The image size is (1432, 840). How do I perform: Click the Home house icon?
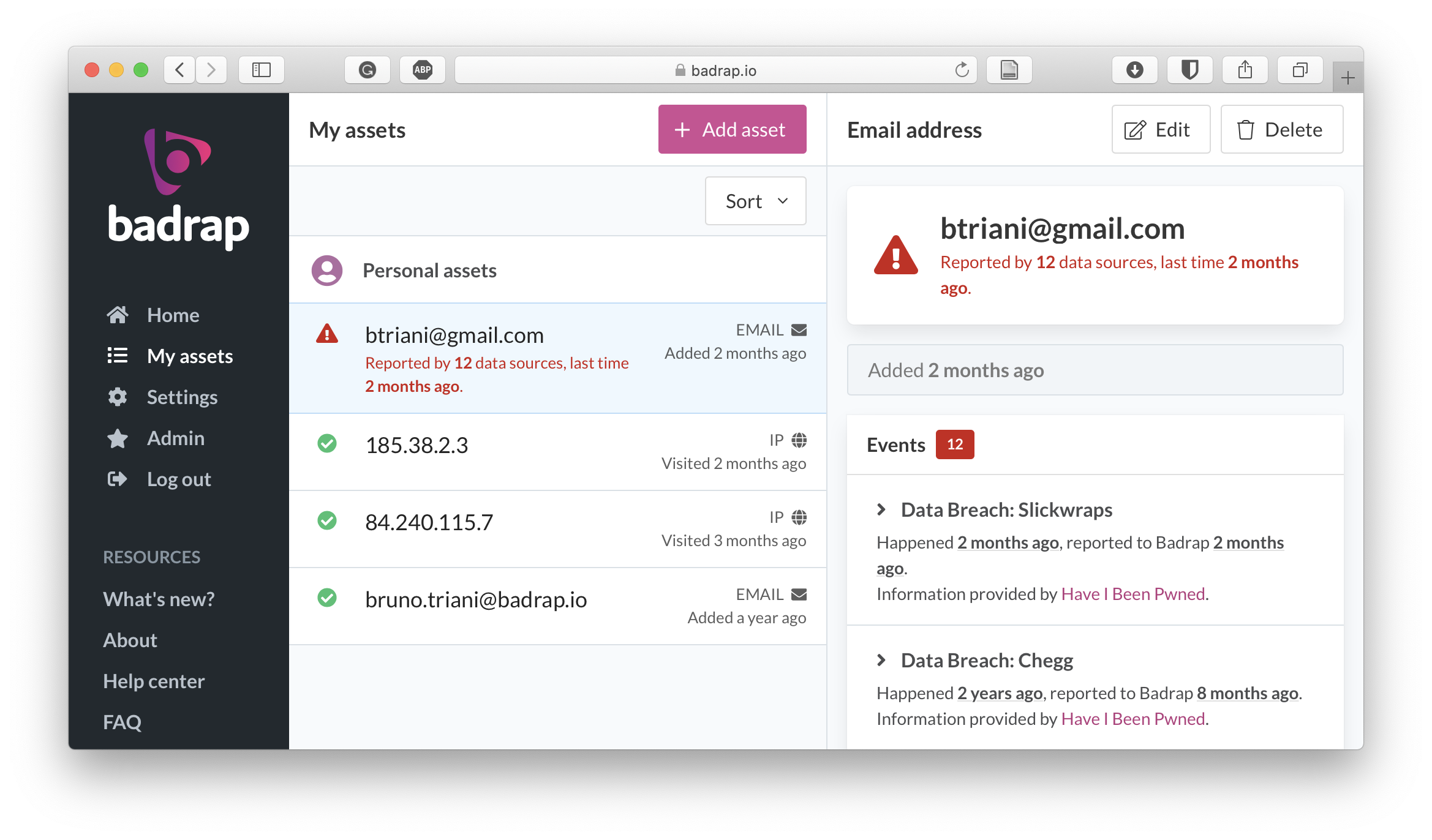coord(118,315)
